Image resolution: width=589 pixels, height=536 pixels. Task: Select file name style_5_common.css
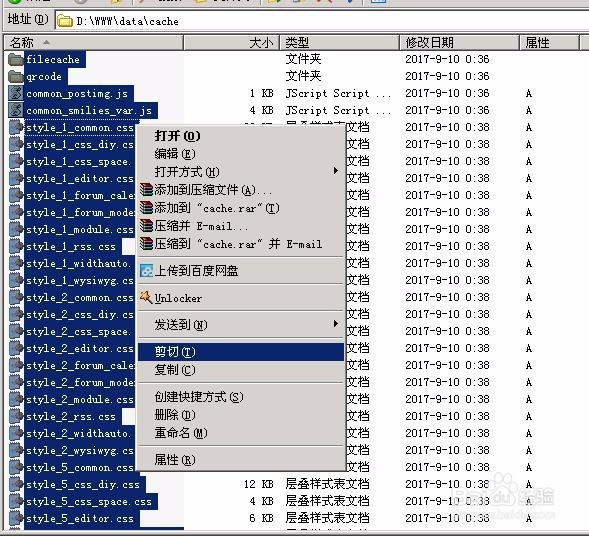coord(80,467)
